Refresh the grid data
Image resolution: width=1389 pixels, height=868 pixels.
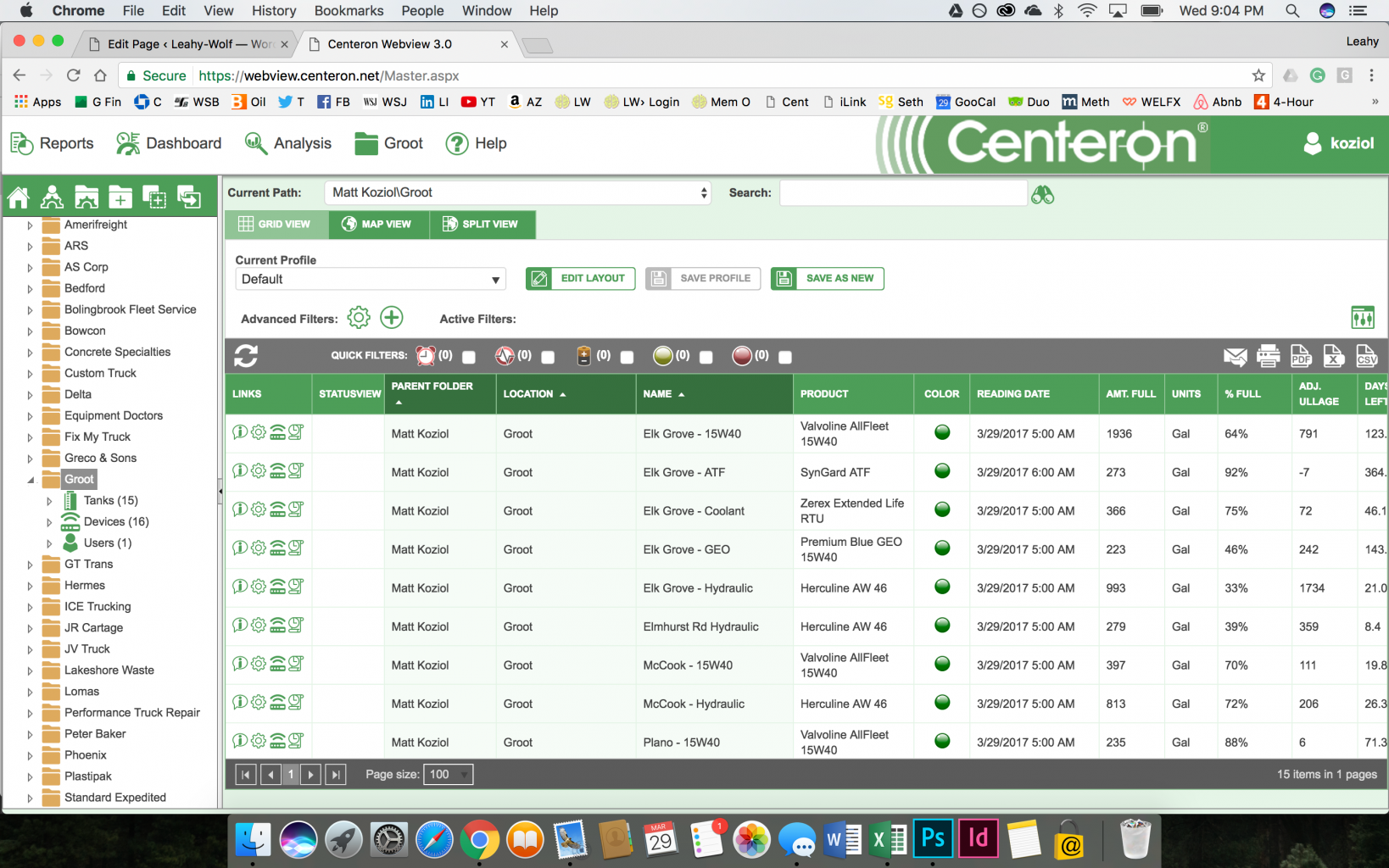pos(246,356)
